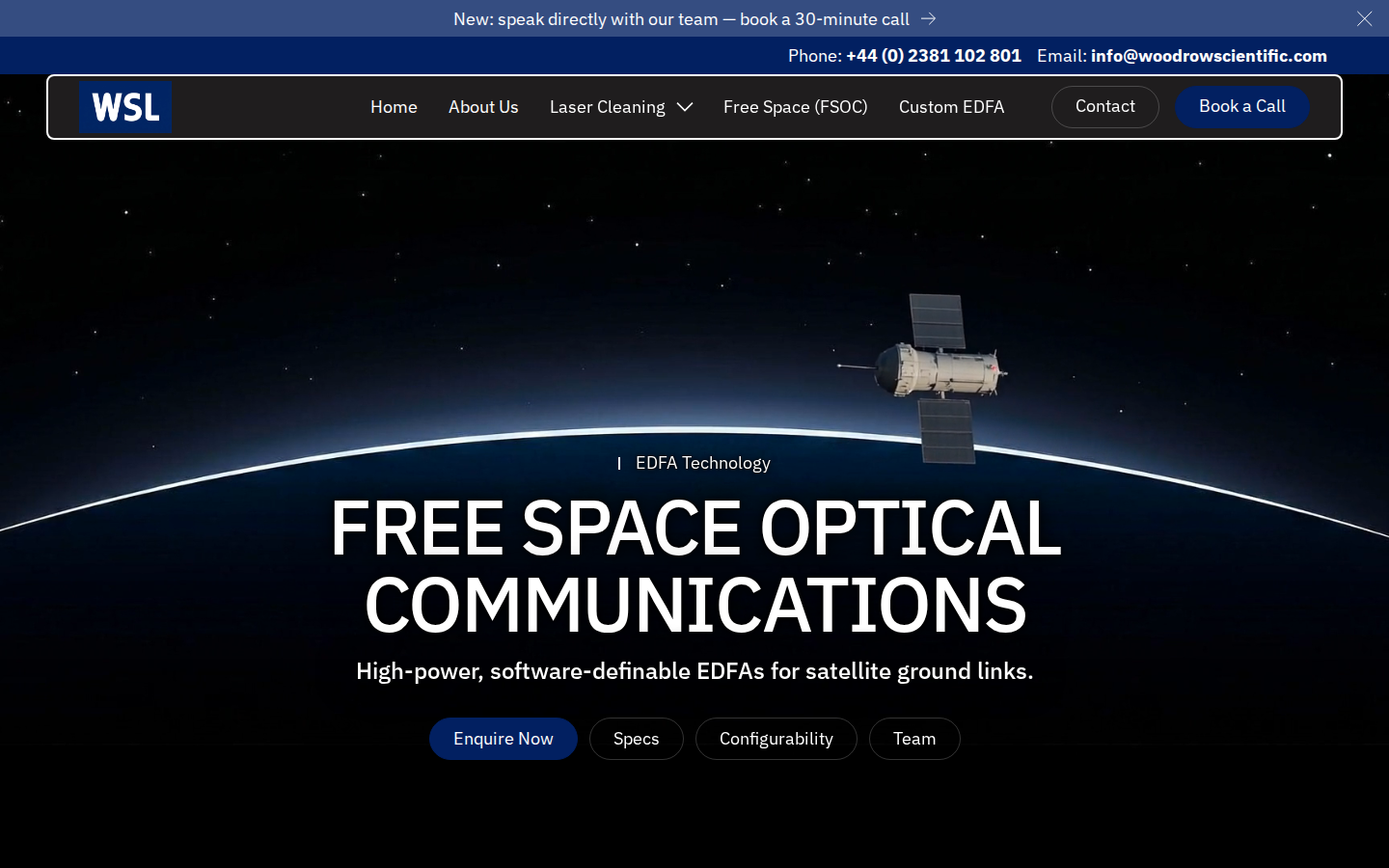Screen dimensions: 1389x868
Task: Click the FREE SPACE OPTICAL COMMUNICATIONS heading
Action: coord(695,567)
